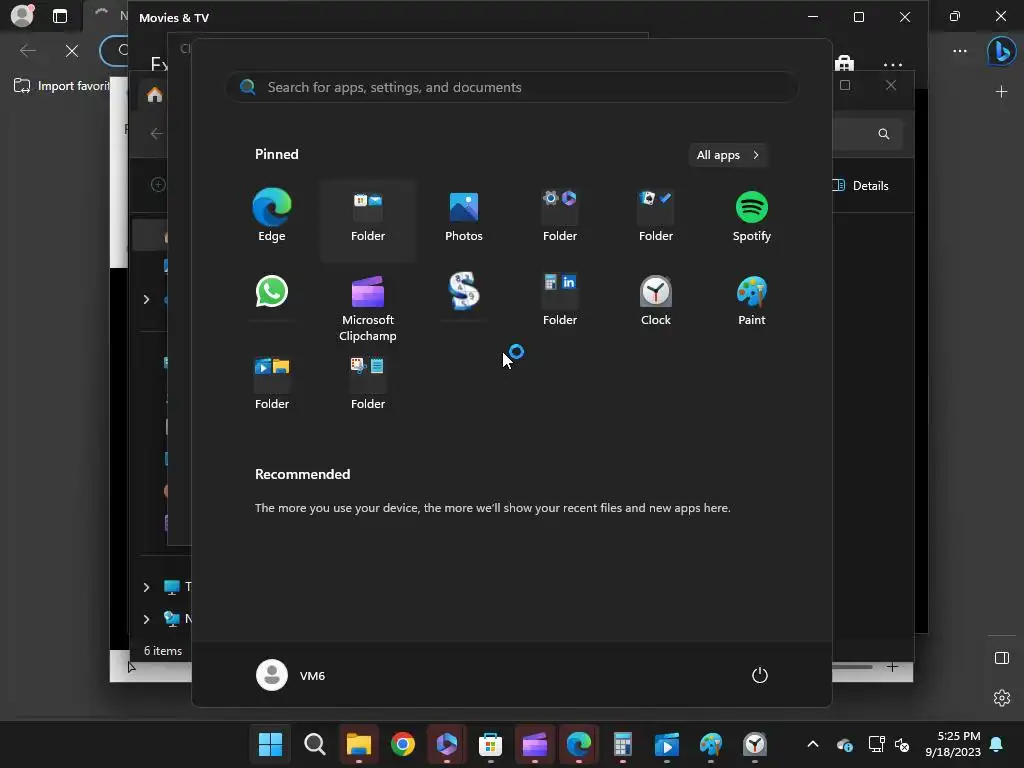Switch to Edge in the taskbar
The width and height of the screenshot is (1024, 768).
(x=579, y=744)
